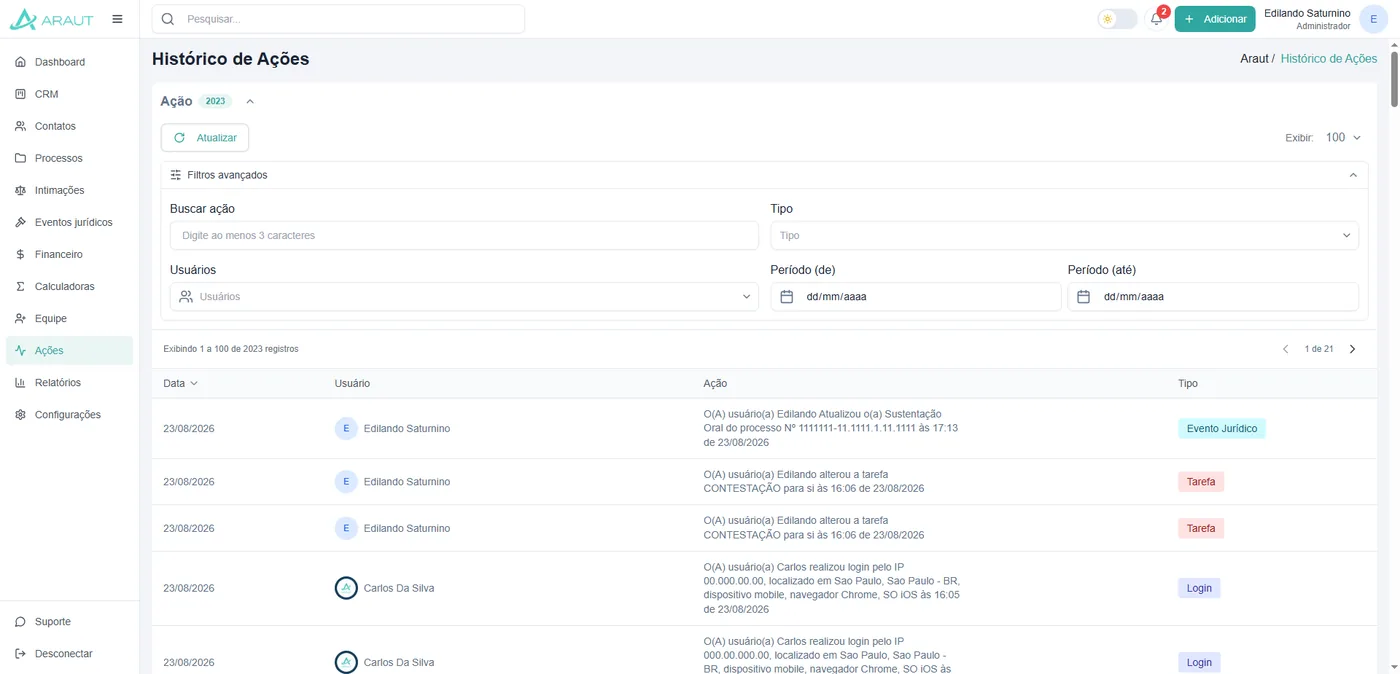Open the Suporte link

(x=69, y=621)
